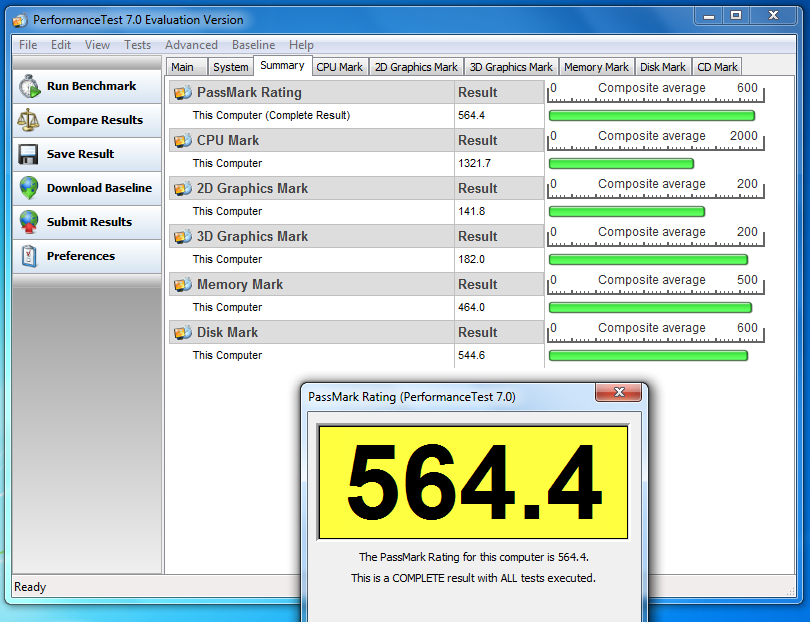Click the CPU Mark header icon
Viewport: 810px width, 622px height.
click(183, 141)
